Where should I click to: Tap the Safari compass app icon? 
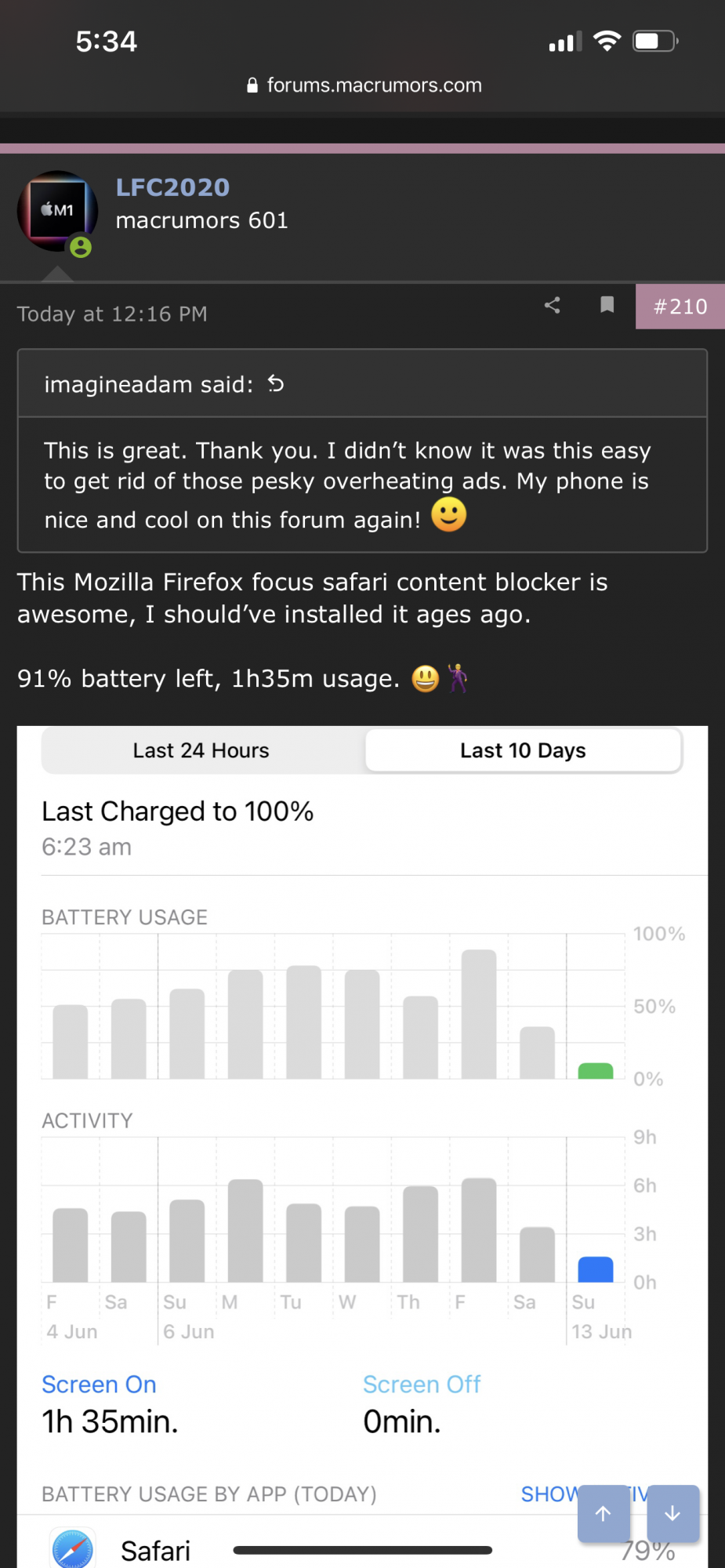[73, 1549]
